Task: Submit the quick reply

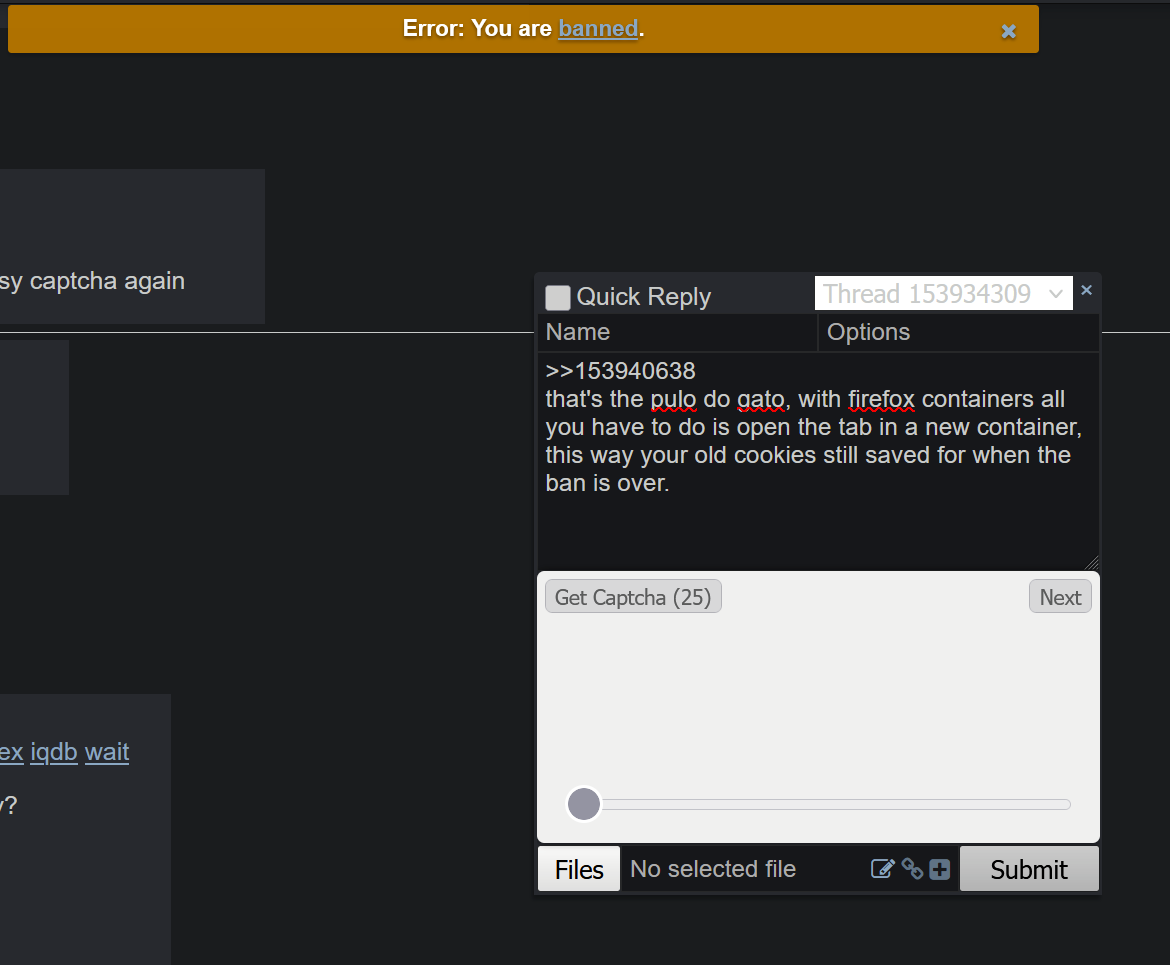Action: coord(1029,869)
